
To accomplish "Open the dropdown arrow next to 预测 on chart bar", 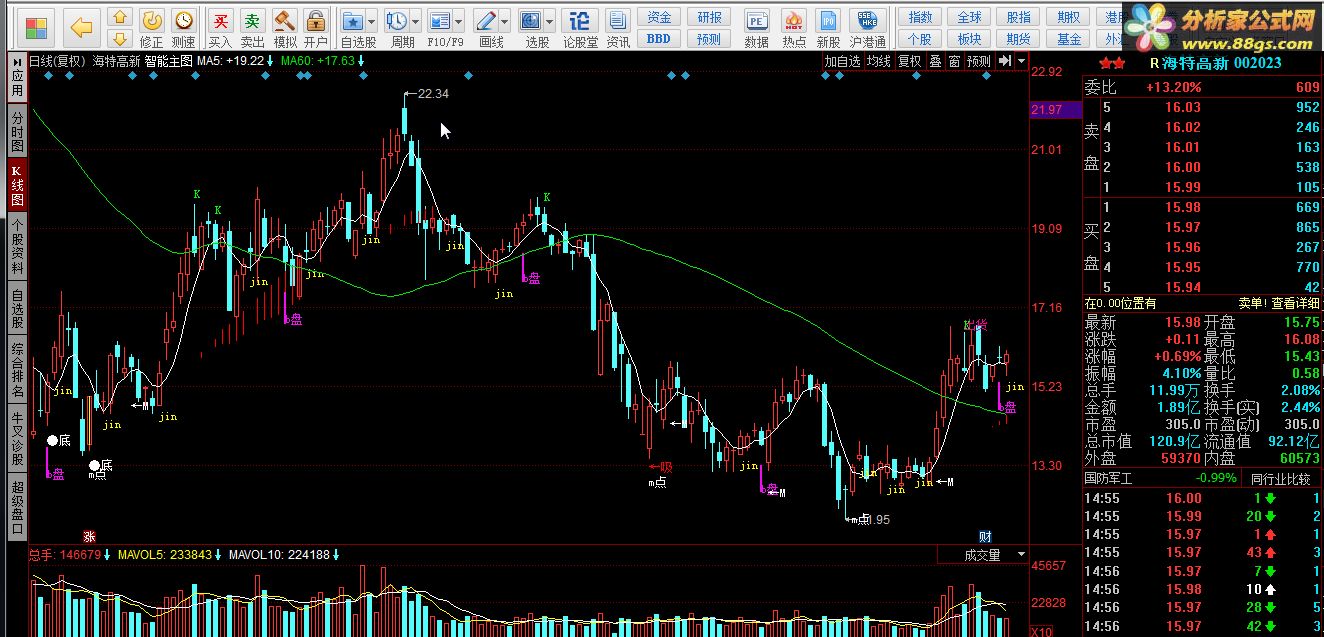I will [1020, 61].
